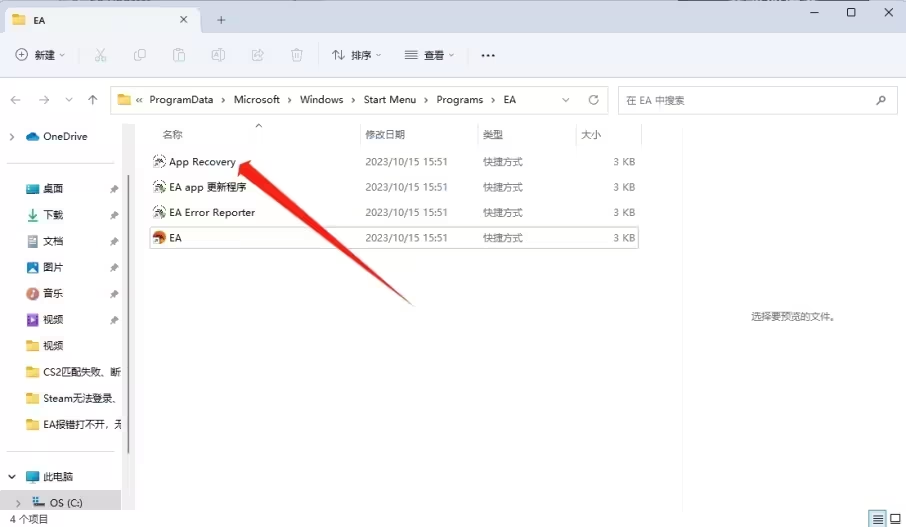This screenshot has height=527, width=906.
Task: Switch to large thumbnails view icon
Action: pyautogui.click(x=895, y=518)
